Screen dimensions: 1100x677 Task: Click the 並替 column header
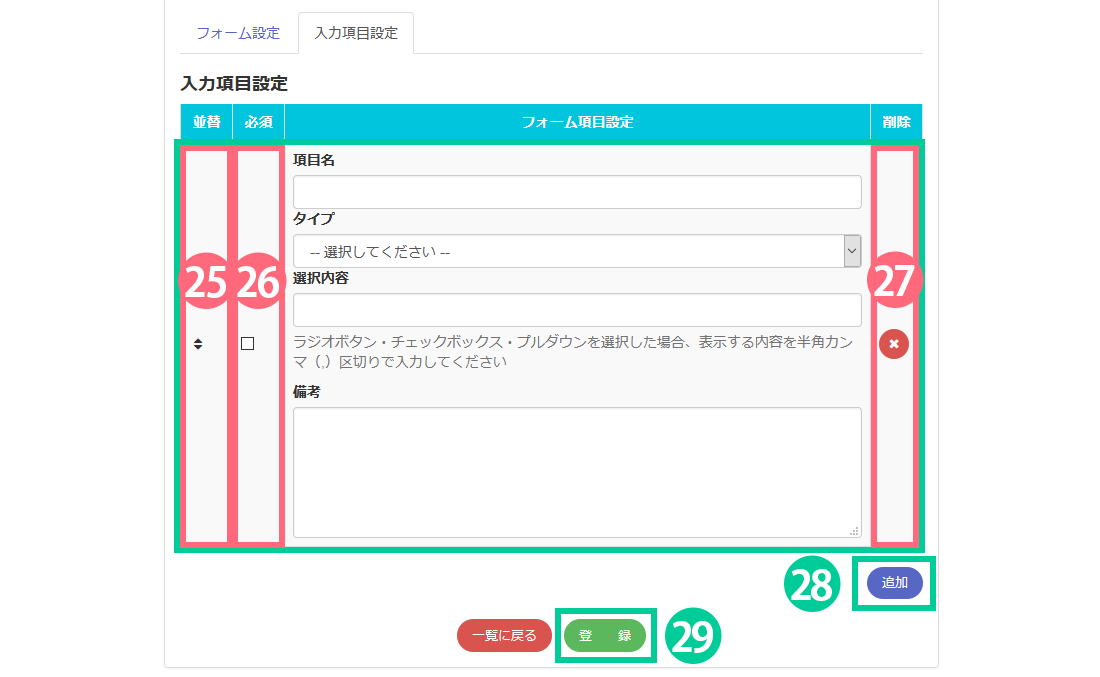206,122
